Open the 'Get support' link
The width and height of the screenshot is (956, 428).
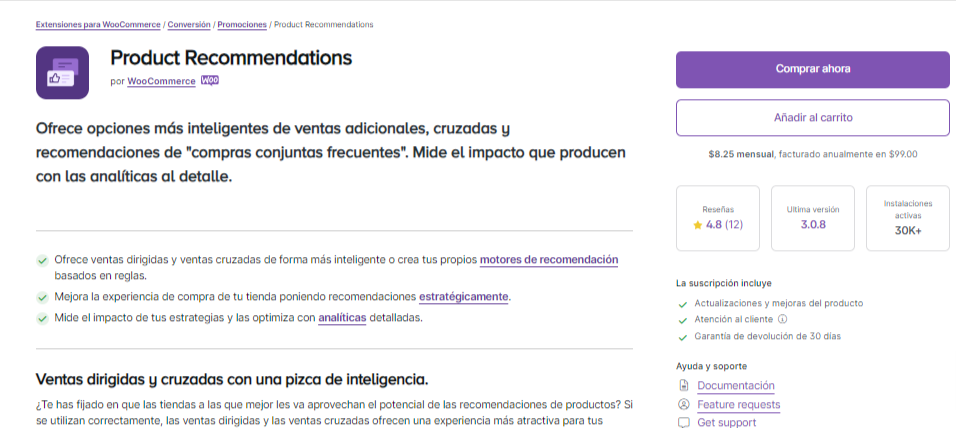727,423
